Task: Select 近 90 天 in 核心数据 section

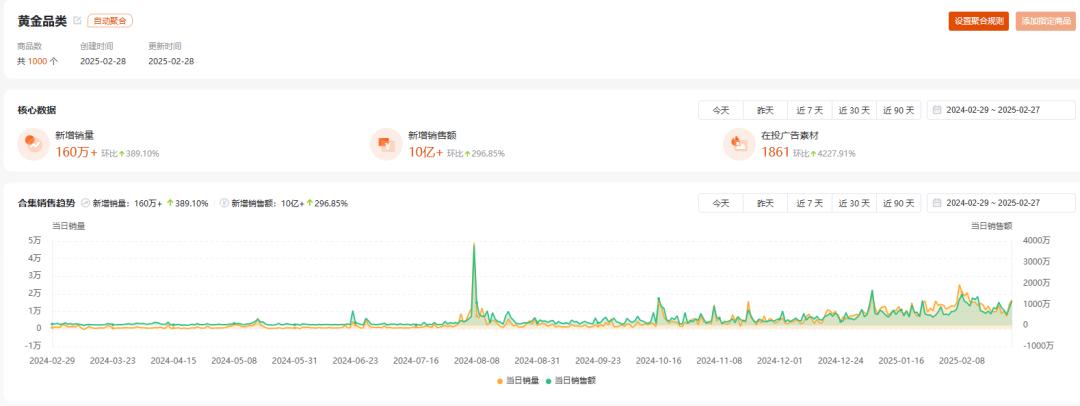Action: (x=899, y=110)
